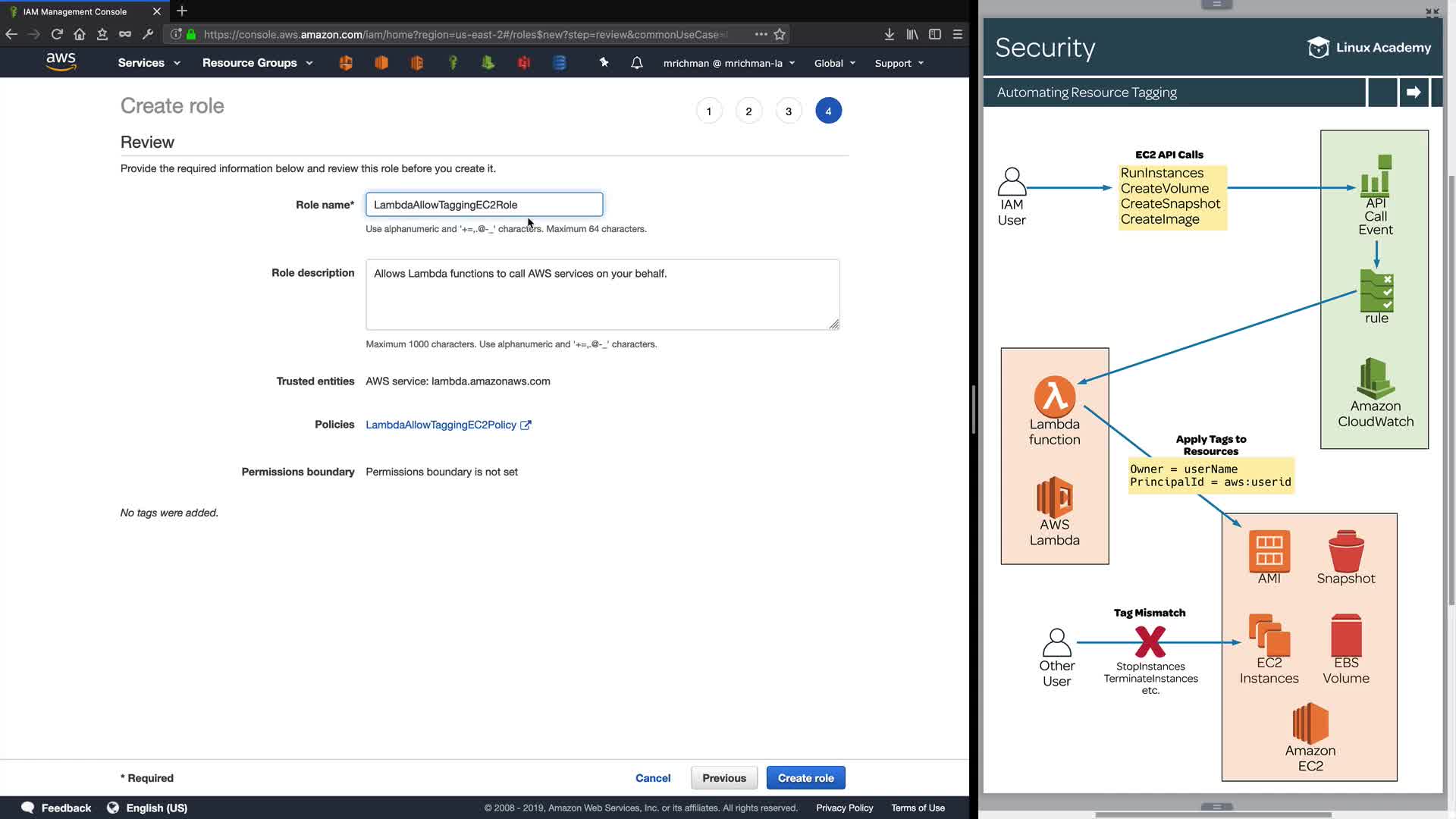
Task: Open the Support menu
Action: pos(899,63)
